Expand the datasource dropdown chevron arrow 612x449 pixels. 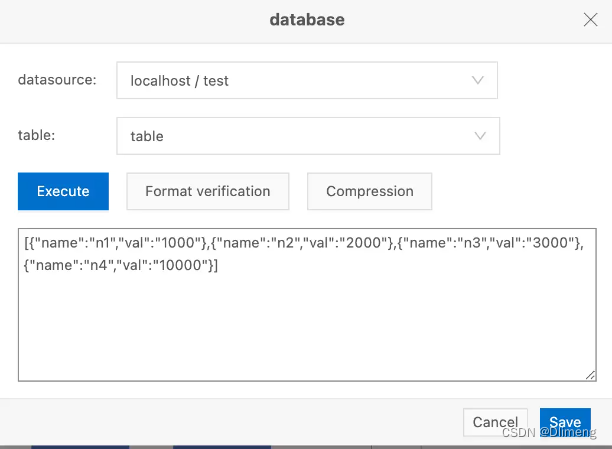(478, 80)
